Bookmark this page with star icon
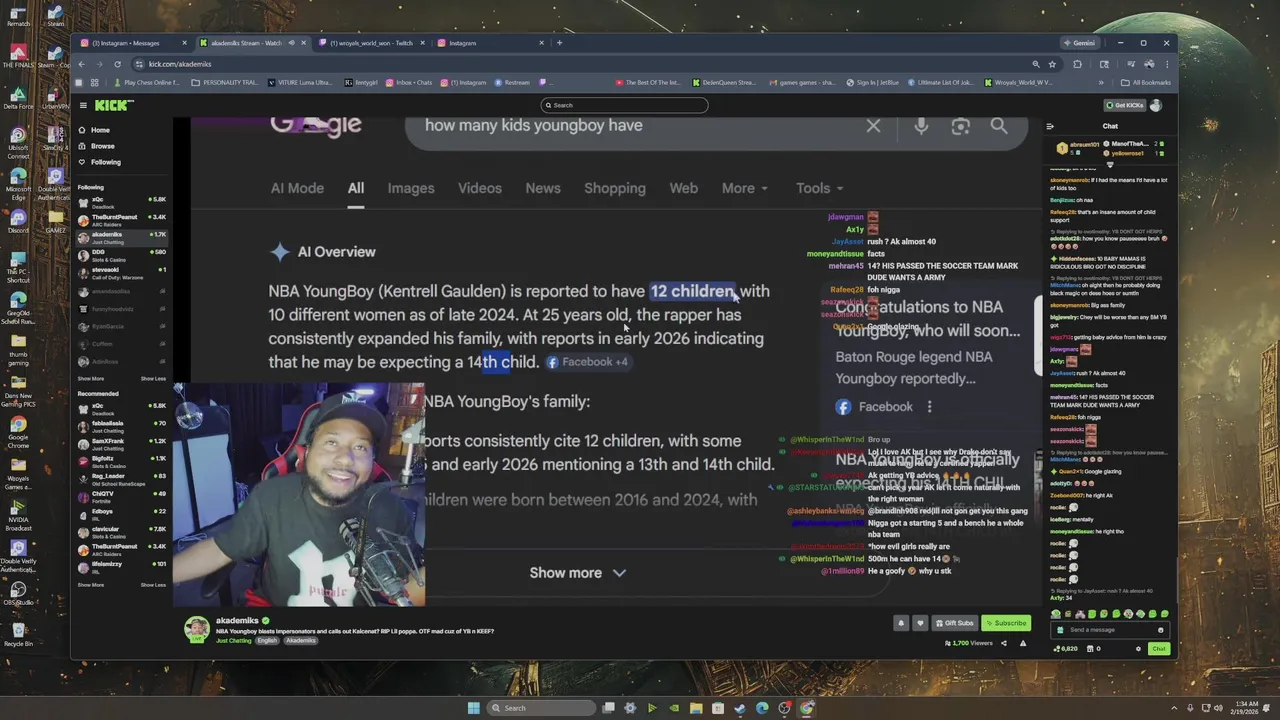 click(x=1052, y=64)
